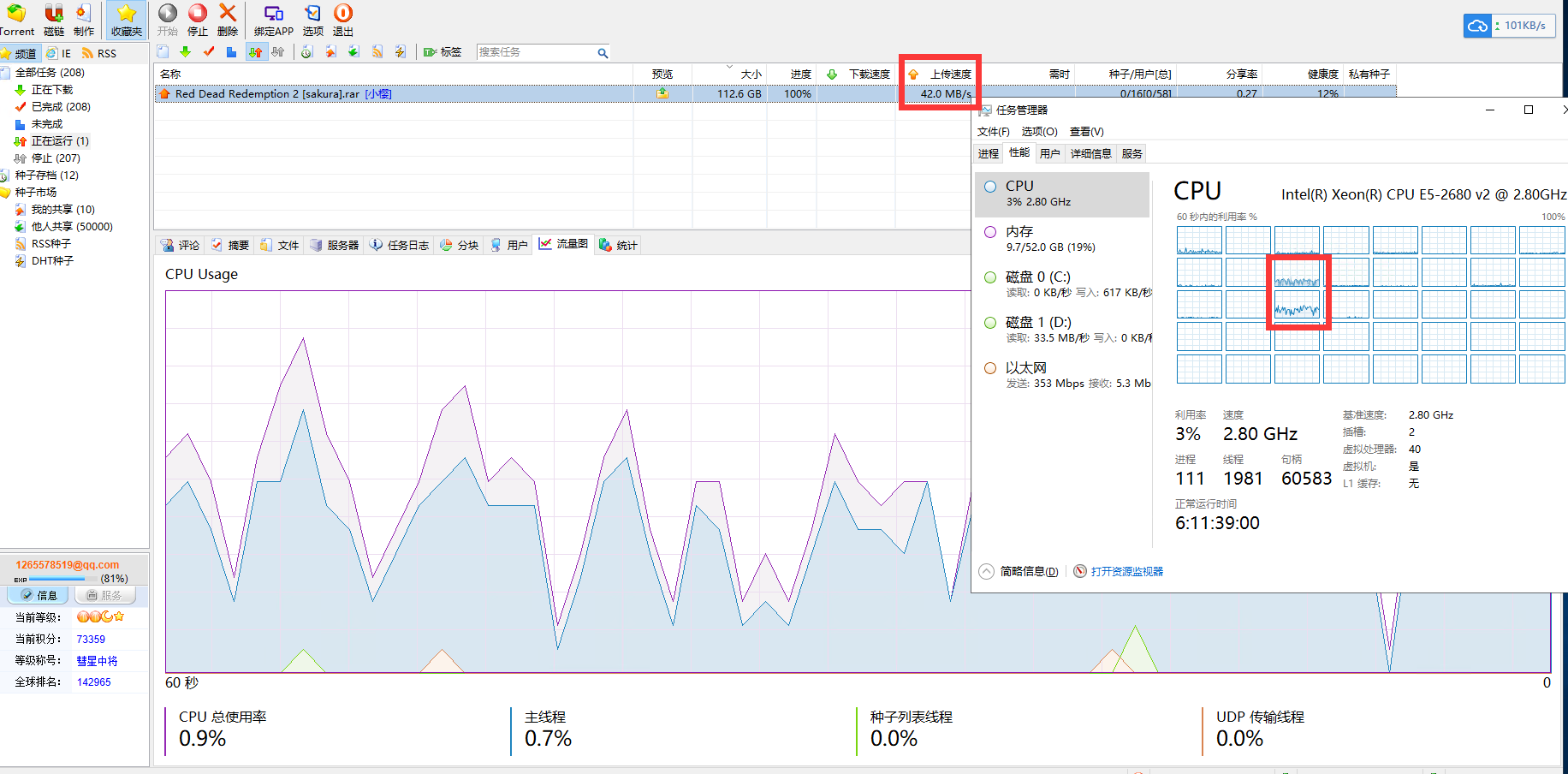
Task: Click the red checkmark completed filter in small toolbar
Action: tap(209, 52)
